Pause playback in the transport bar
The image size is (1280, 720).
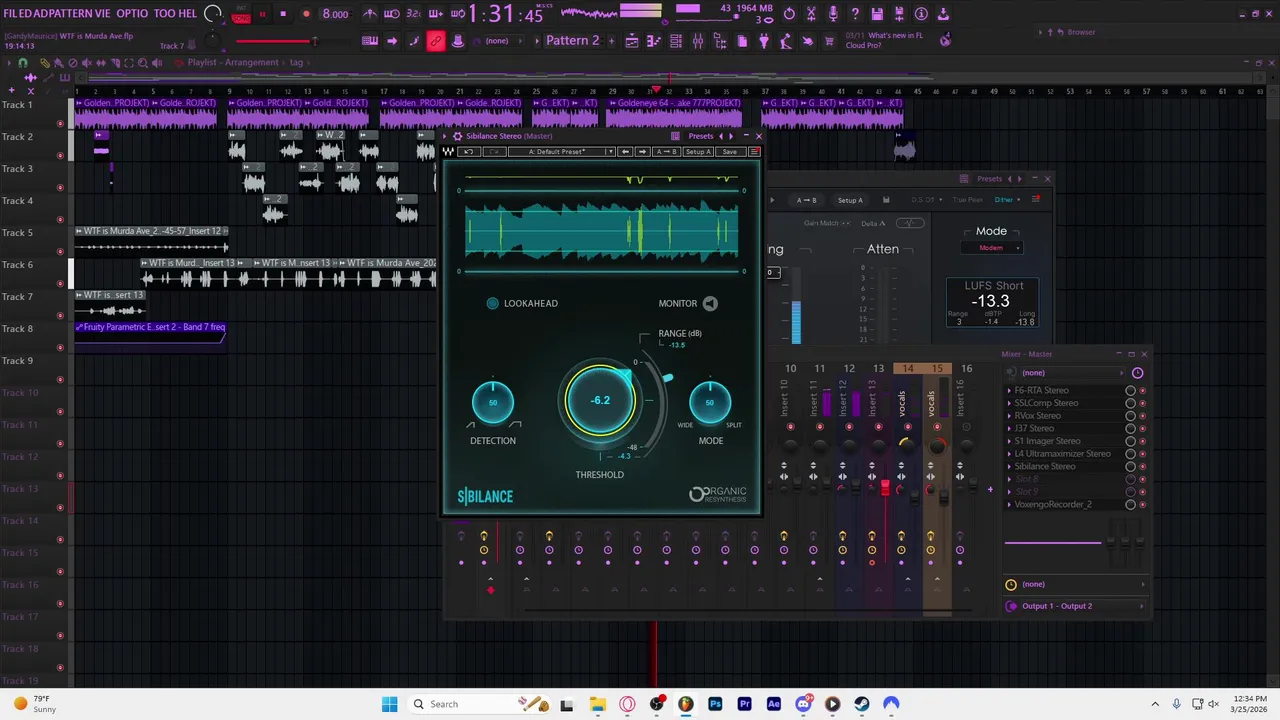262,14
